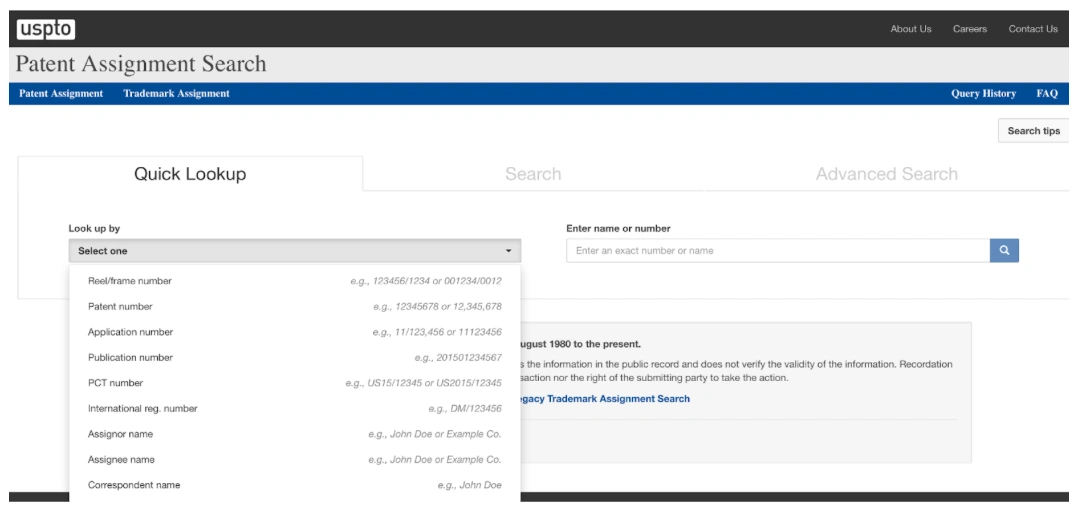The width and height of the screenshot is (1082, 506).
Task: Click the USPTO logo
Action: coord(46,29)
